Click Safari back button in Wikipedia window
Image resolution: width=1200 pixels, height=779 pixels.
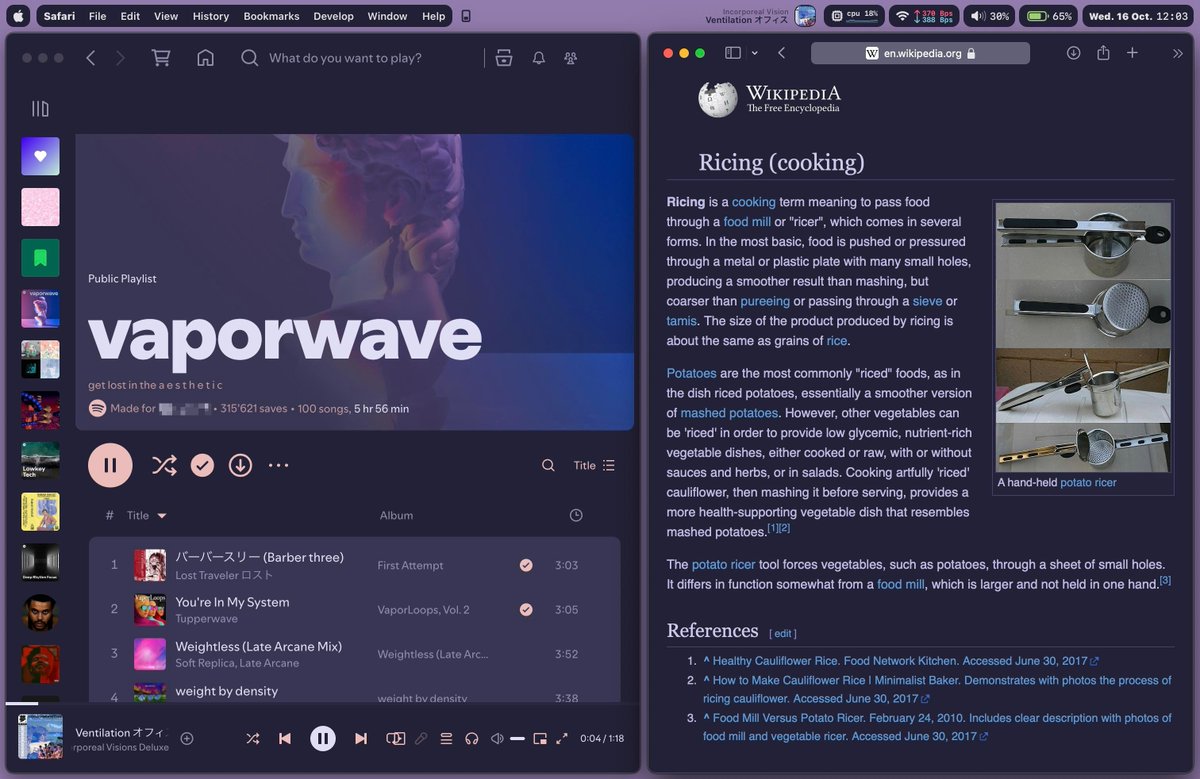coord(781,53)
